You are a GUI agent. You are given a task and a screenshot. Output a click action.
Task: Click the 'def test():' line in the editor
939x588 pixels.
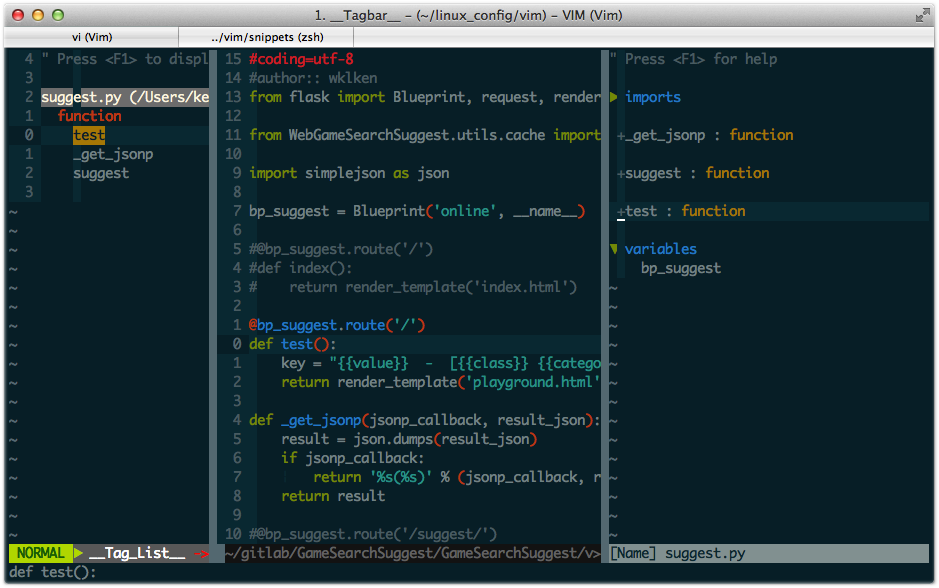coord(293,344)
